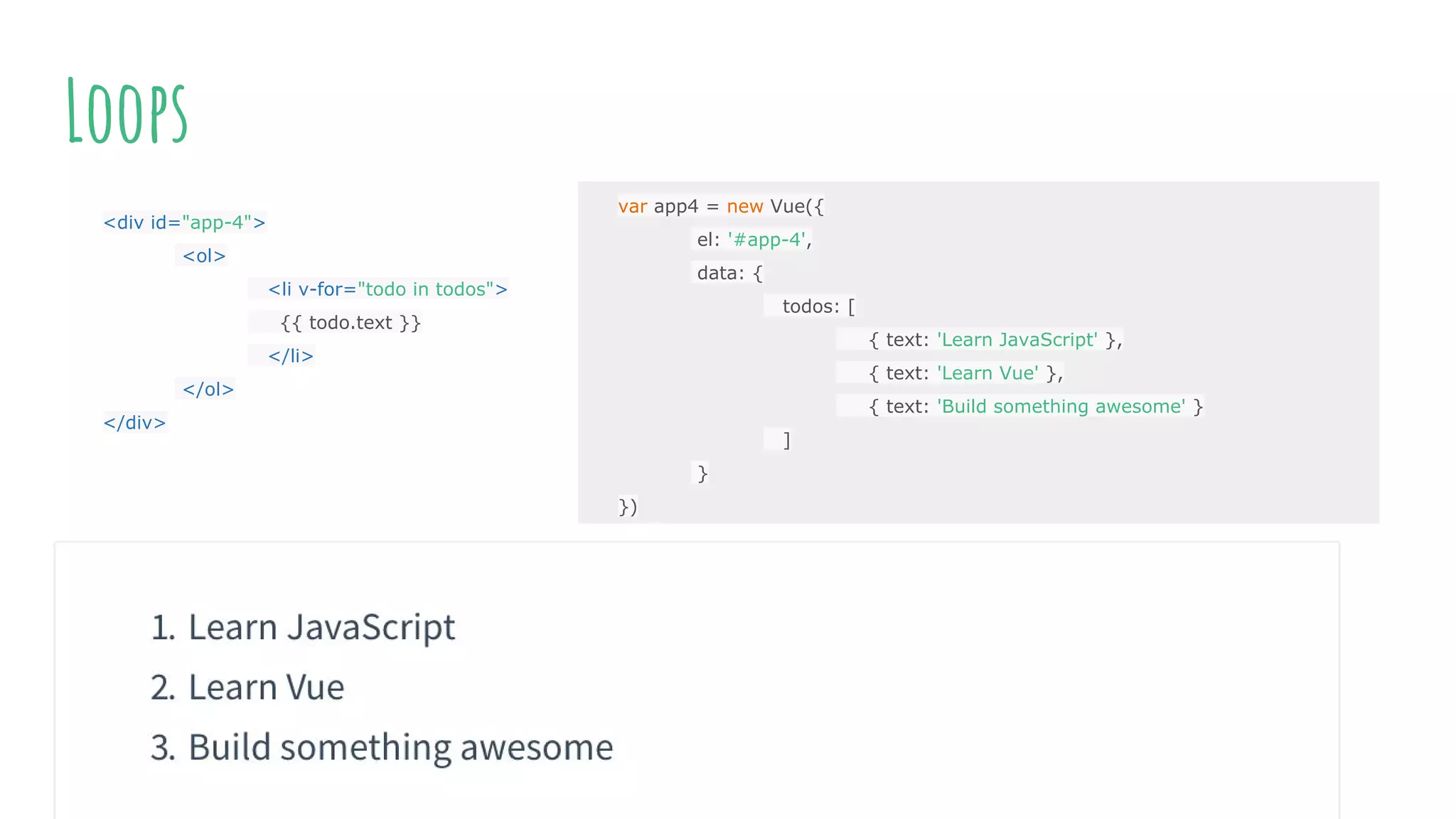Select the <li v-for="todo in todos"> line
The width and height of the screenshot is (1456, 819).
tap(387, 289)
